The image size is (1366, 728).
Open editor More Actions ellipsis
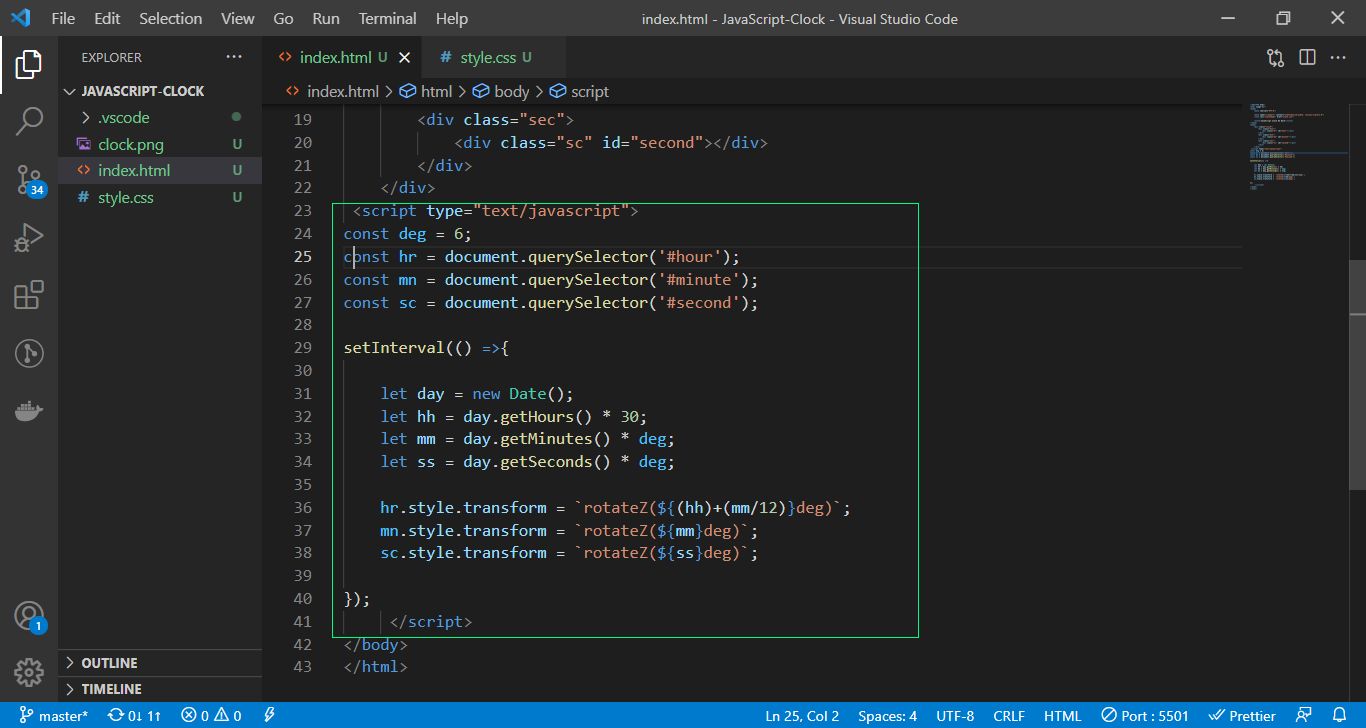tap(1339, 58)
